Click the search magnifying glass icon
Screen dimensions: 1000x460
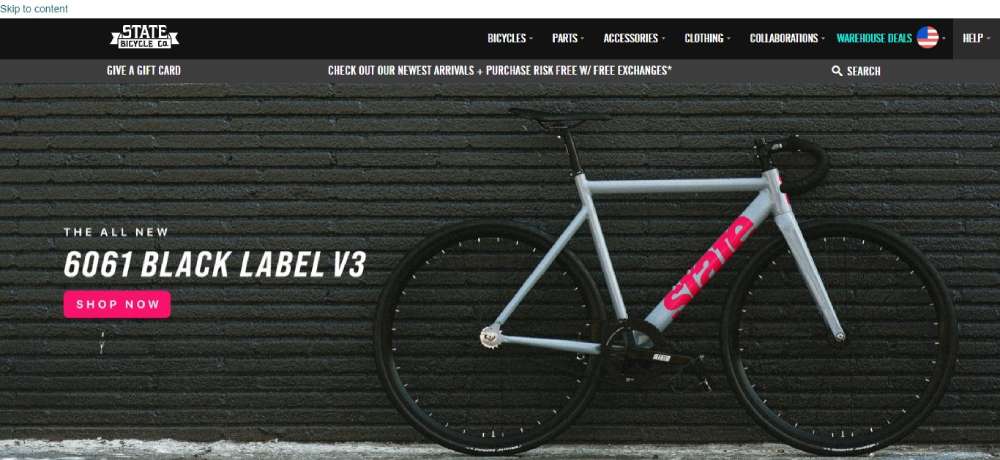point(837,71)
